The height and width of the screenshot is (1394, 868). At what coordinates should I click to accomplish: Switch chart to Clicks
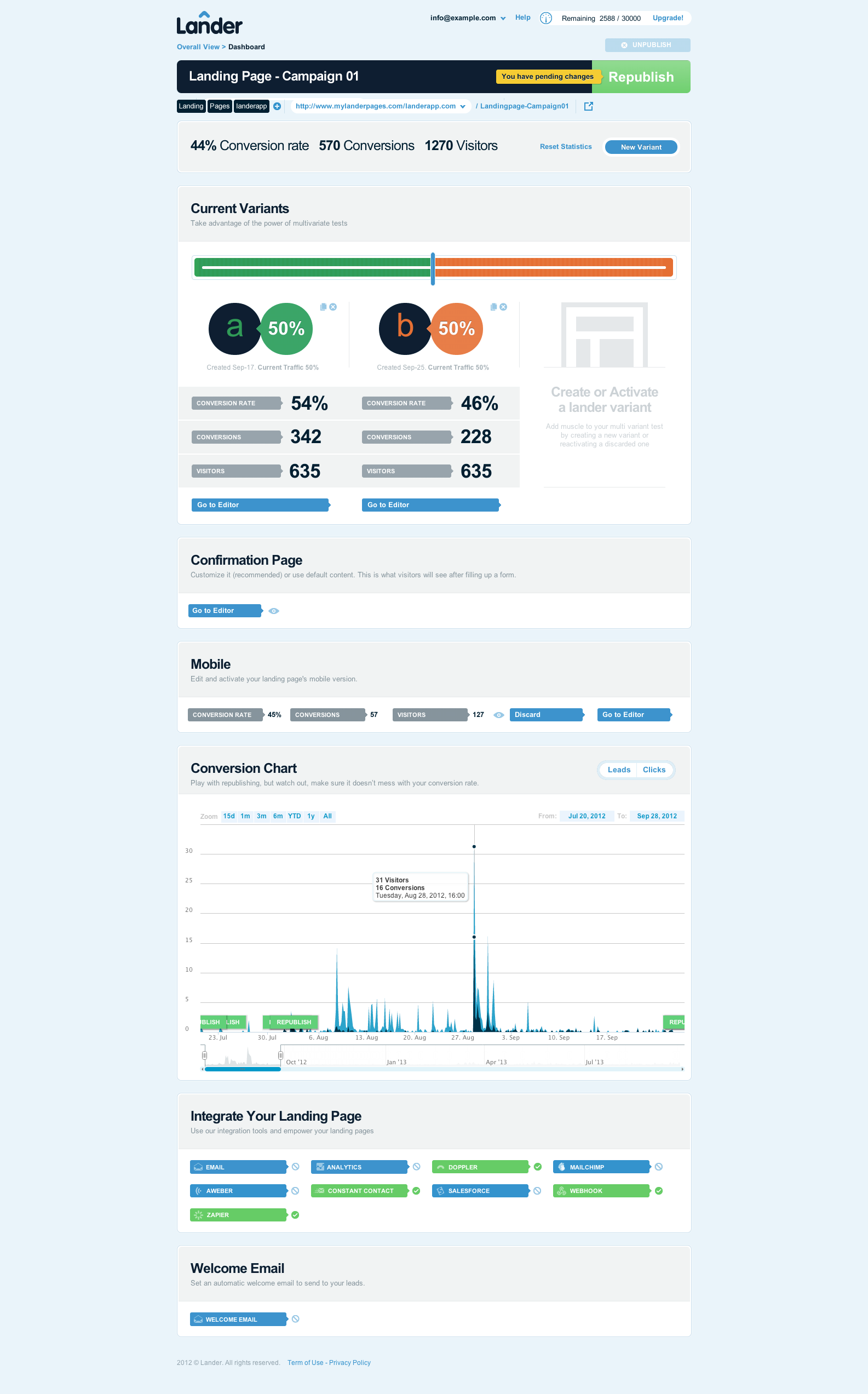(654, 770)
